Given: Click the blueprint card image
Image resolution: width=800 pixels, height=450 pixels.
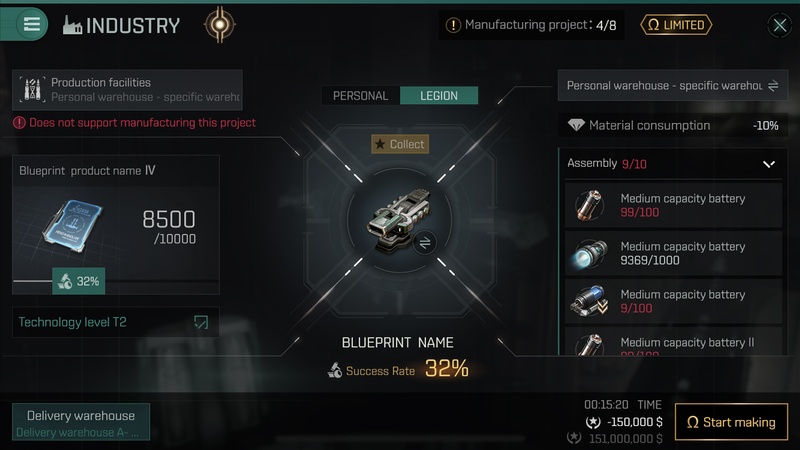Looking at the screenshot, I should [72, 225].
